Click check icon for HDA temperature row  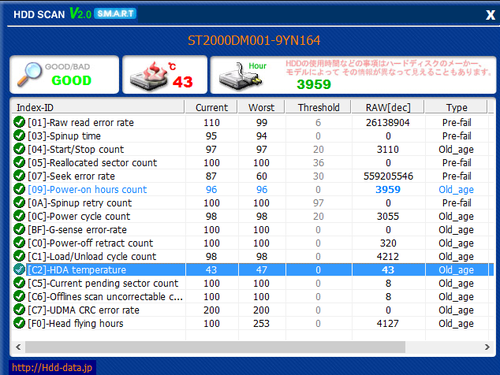coord(19,270)
